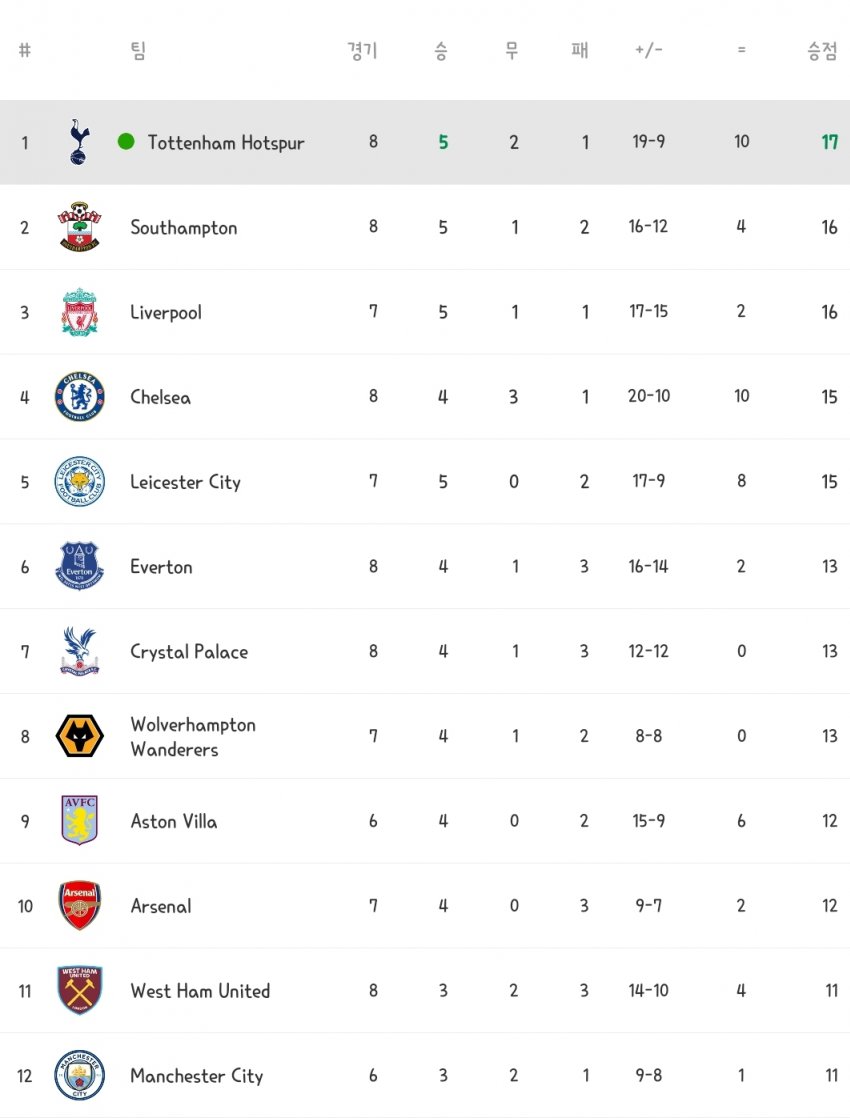This screenshot has height=1118, width=850.
Task: Click the Tottenham Hotspur club crest
Action: pos(78,142)
